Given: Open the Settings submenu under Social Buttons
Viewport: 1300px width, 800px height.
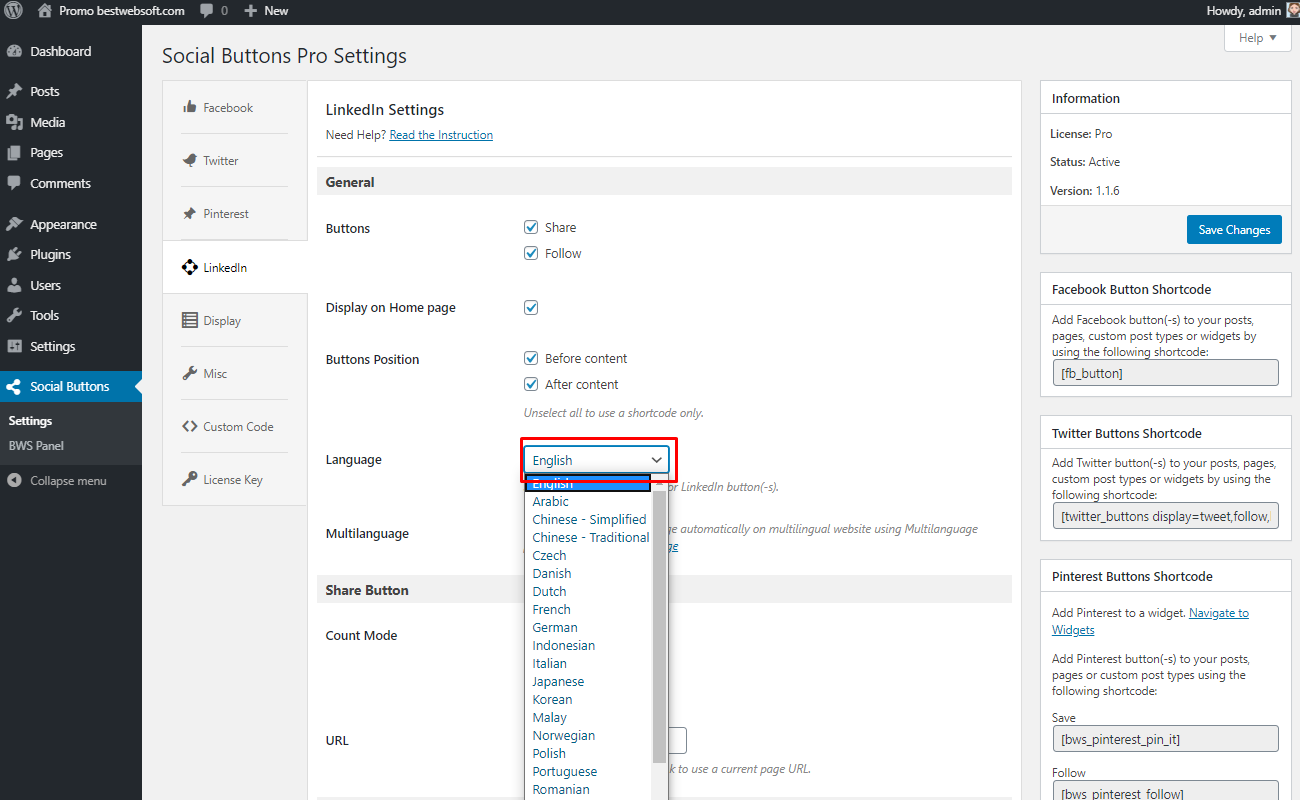Looking at the screenshot, I should [x=30, y=421].
